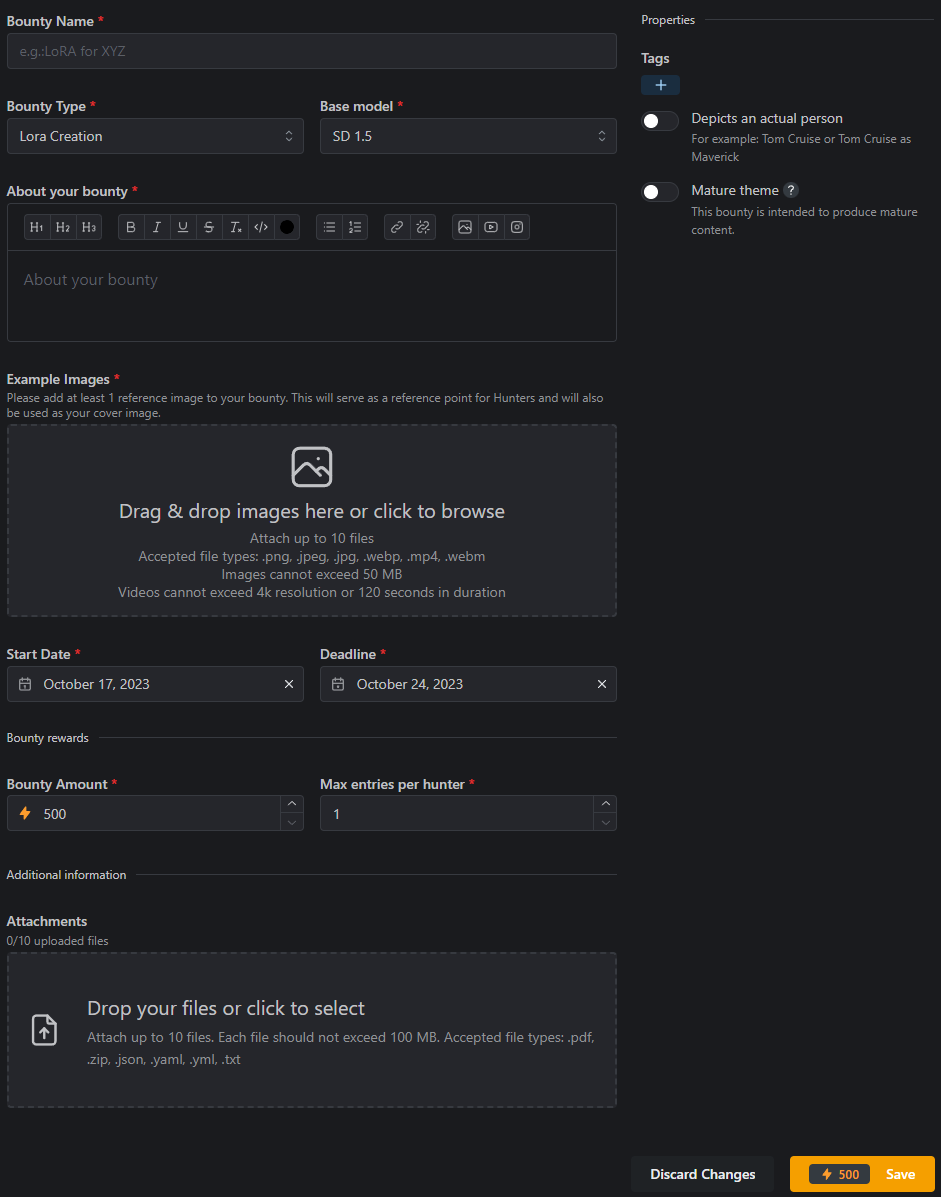The height and width of the screenshot is (1197, 941).
Task: Select the H2 heading style
Action: (63, 227)
